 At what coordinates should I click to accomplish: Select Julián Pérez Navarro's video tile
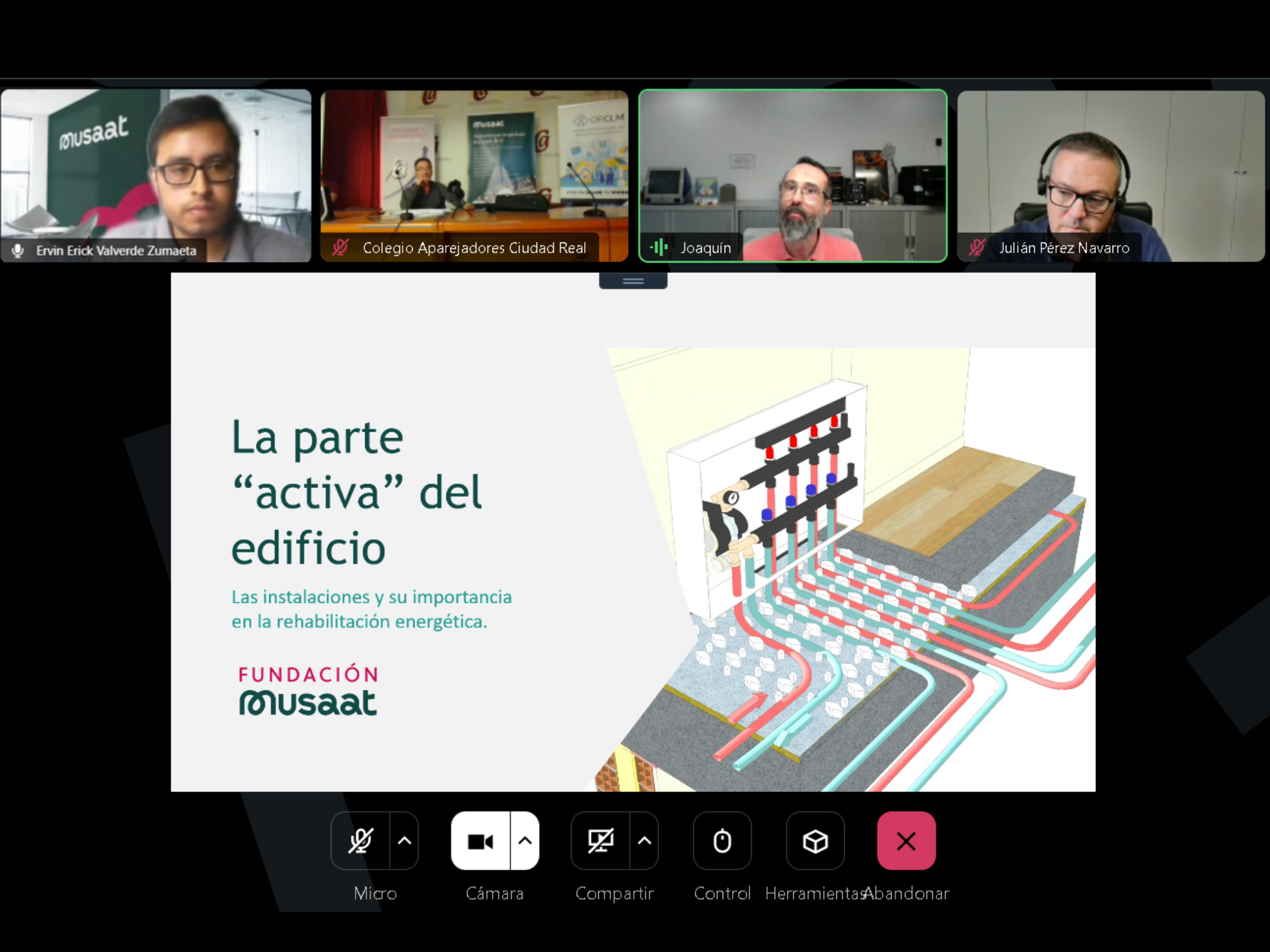(x=1111, y=165)
